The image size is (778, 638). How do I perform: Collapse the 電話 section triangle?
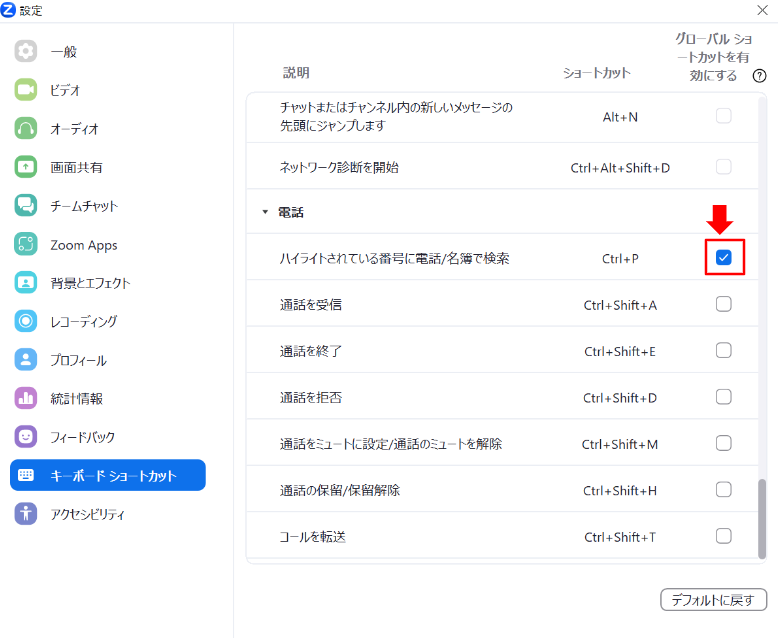[x=265, y=212]
